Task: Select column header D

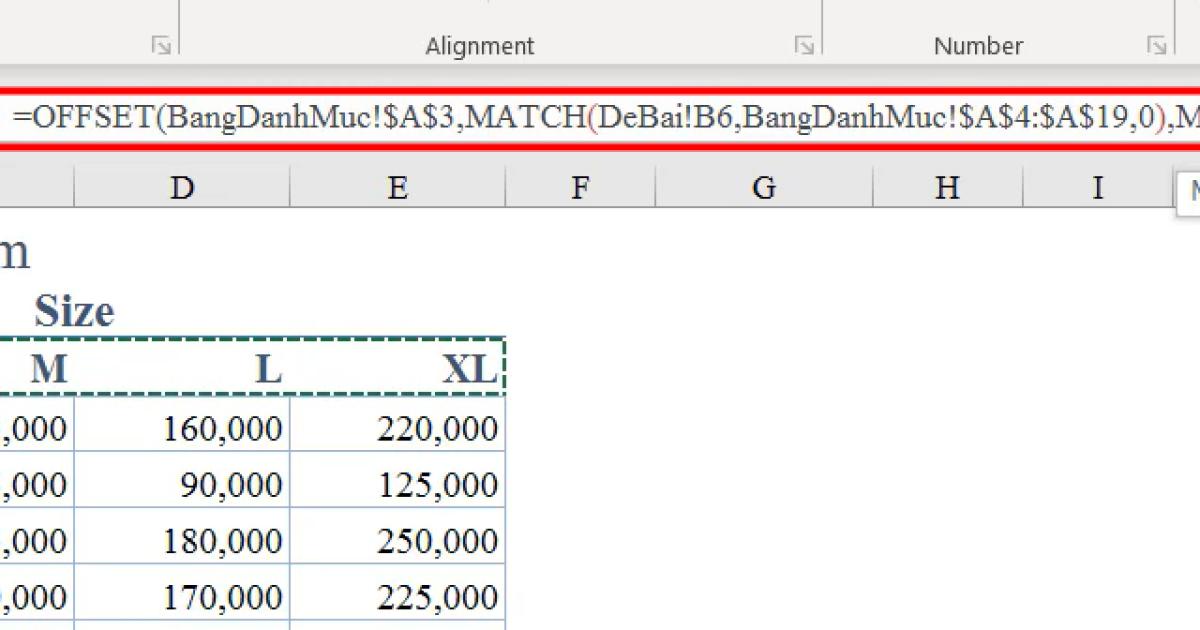Action: (182, 186)
